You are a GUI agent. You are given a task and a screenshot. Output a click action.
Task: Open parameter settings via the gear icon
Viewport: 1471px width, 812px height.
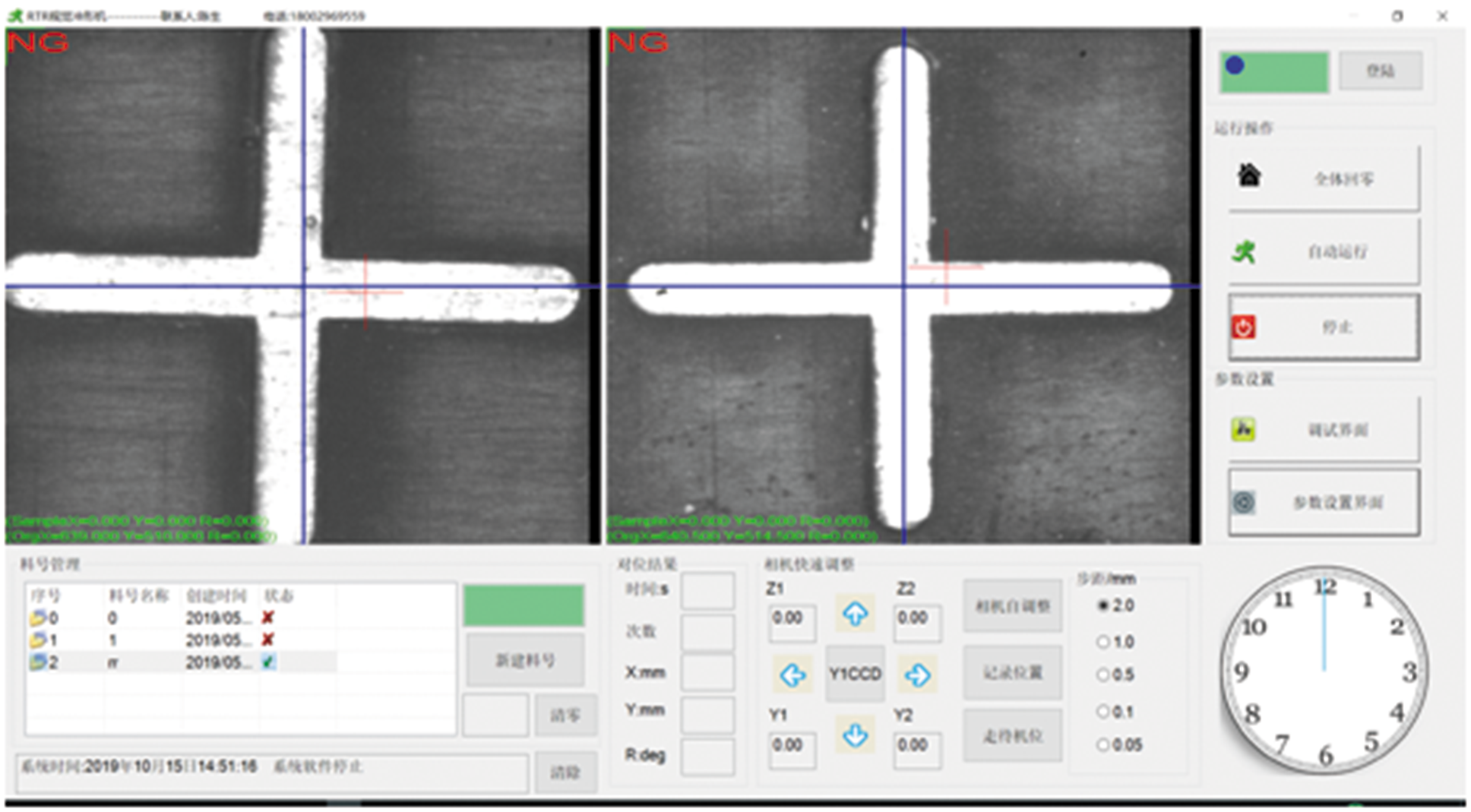[x=1243, y=502]
